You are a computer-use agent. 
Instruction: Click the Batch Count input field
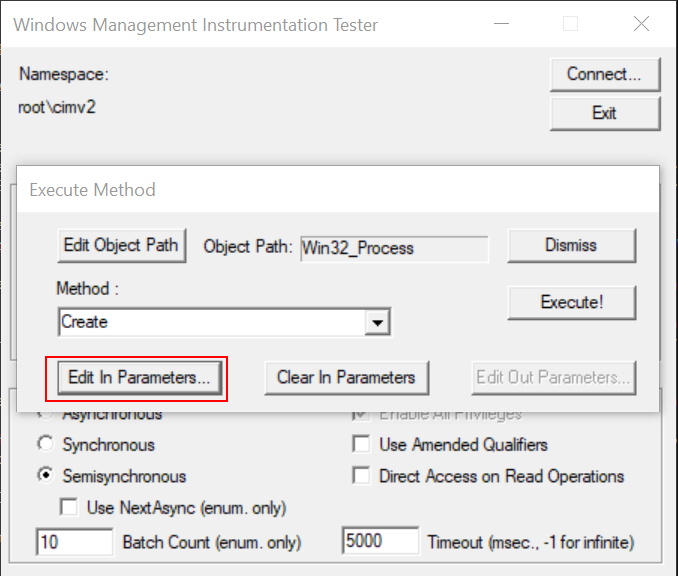tap(74, 542)
